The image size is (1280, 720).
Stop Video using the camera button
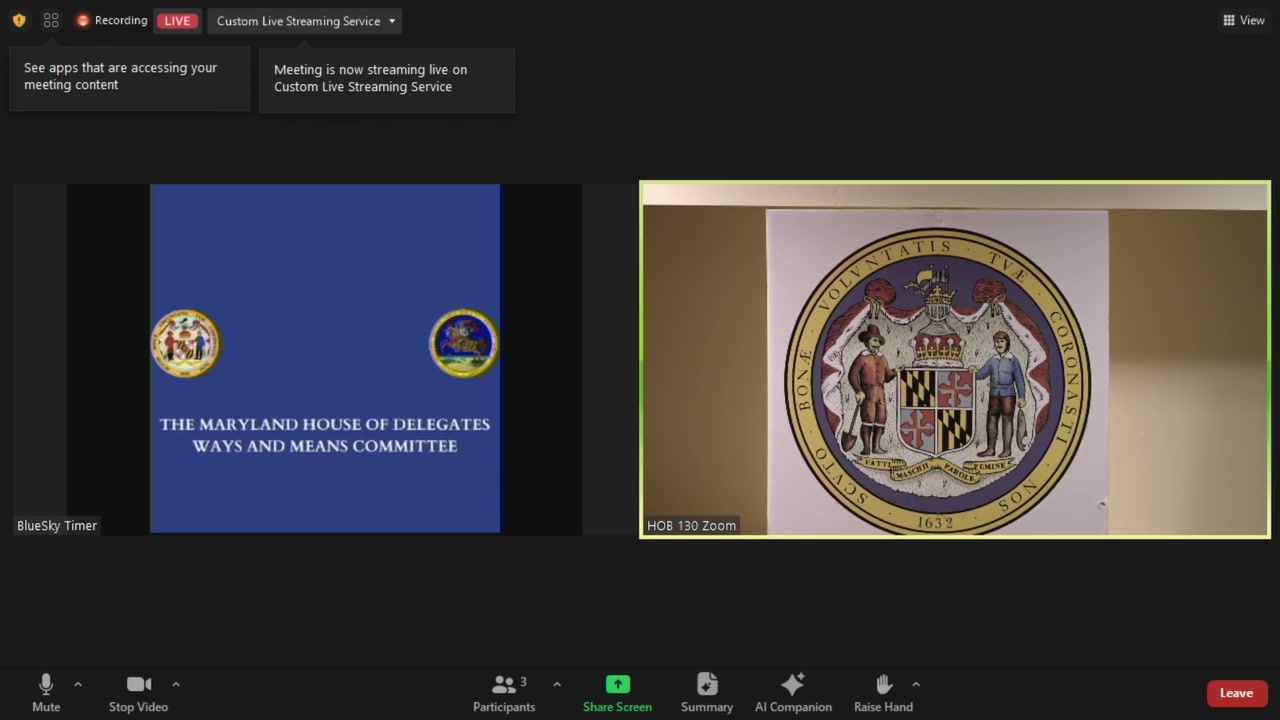pyautogui.click(x=138, y=693)
